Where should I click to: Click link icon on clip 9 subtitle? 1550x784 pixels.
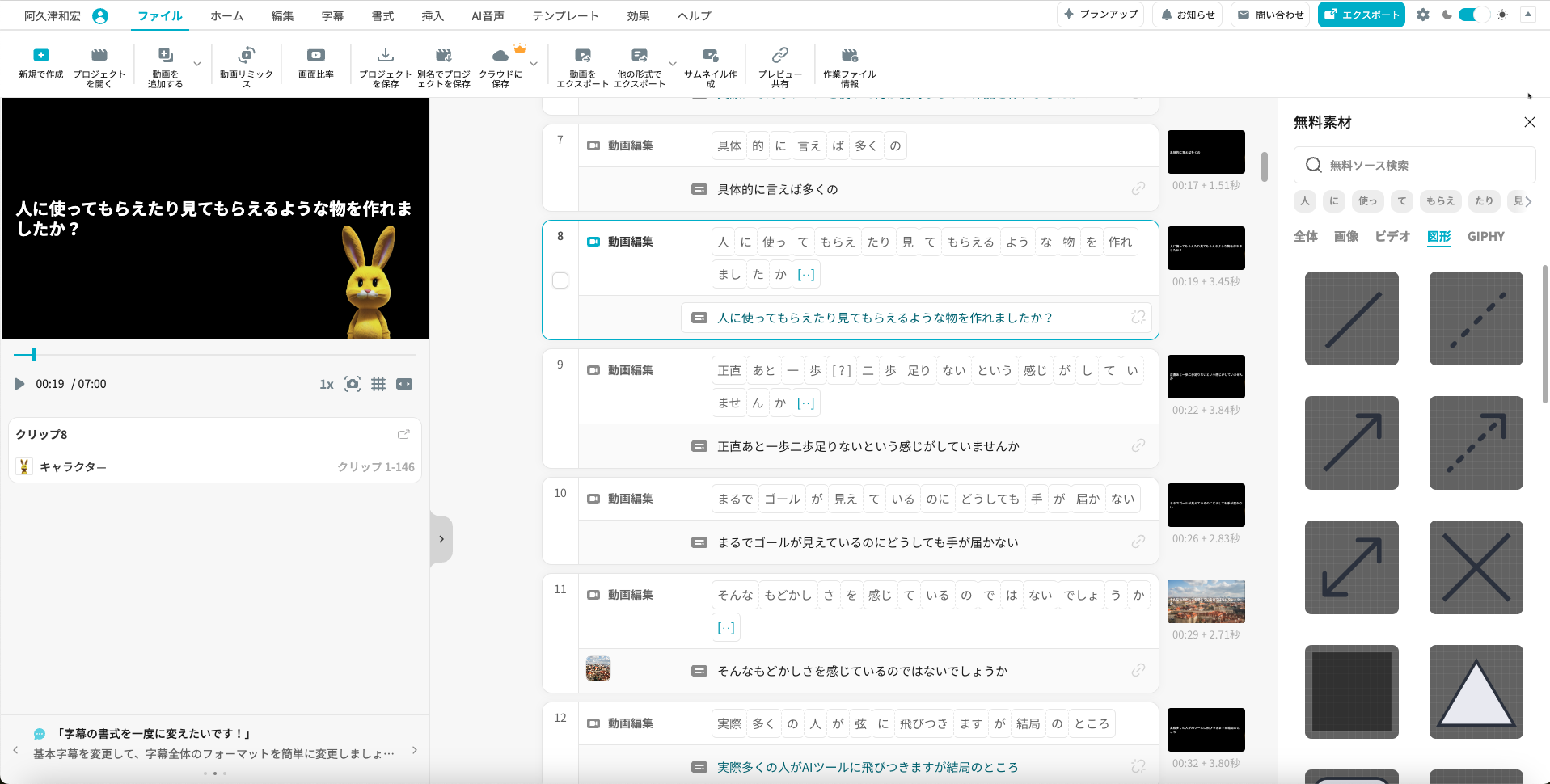[1138, 445]
